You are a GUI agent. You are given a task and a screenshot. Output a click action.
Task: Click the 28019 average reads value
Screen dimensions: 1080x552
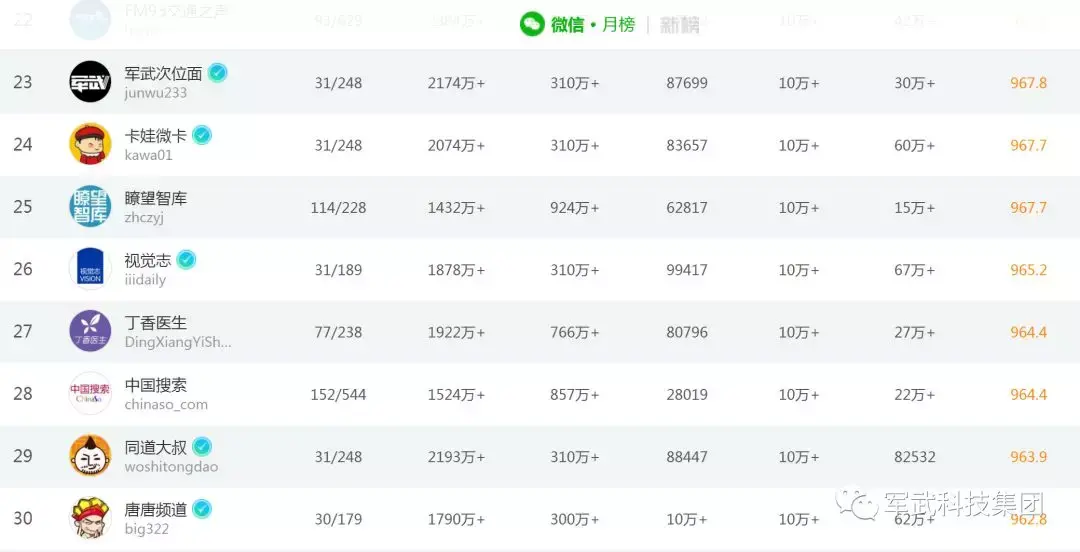687,395
